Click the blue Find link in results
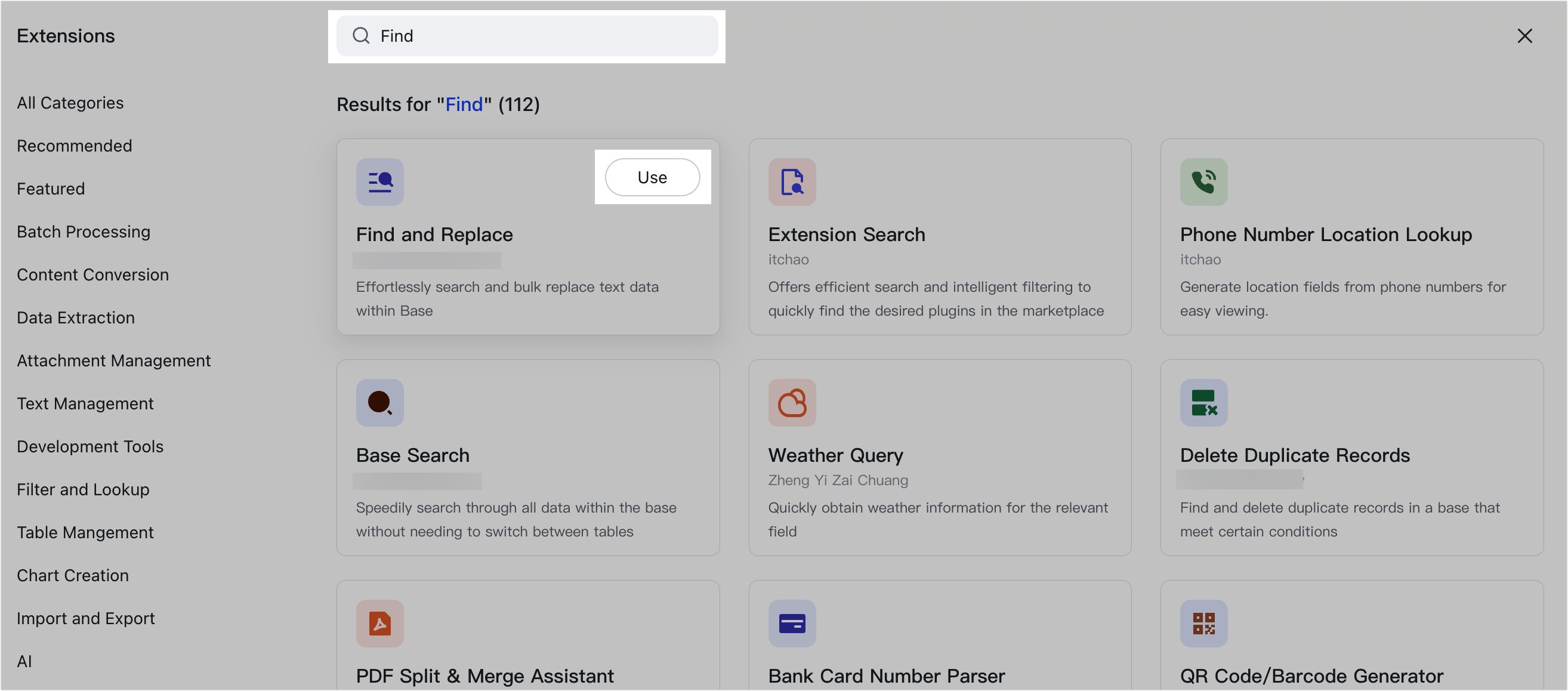 pyautogui.click(x=464, y=104)
